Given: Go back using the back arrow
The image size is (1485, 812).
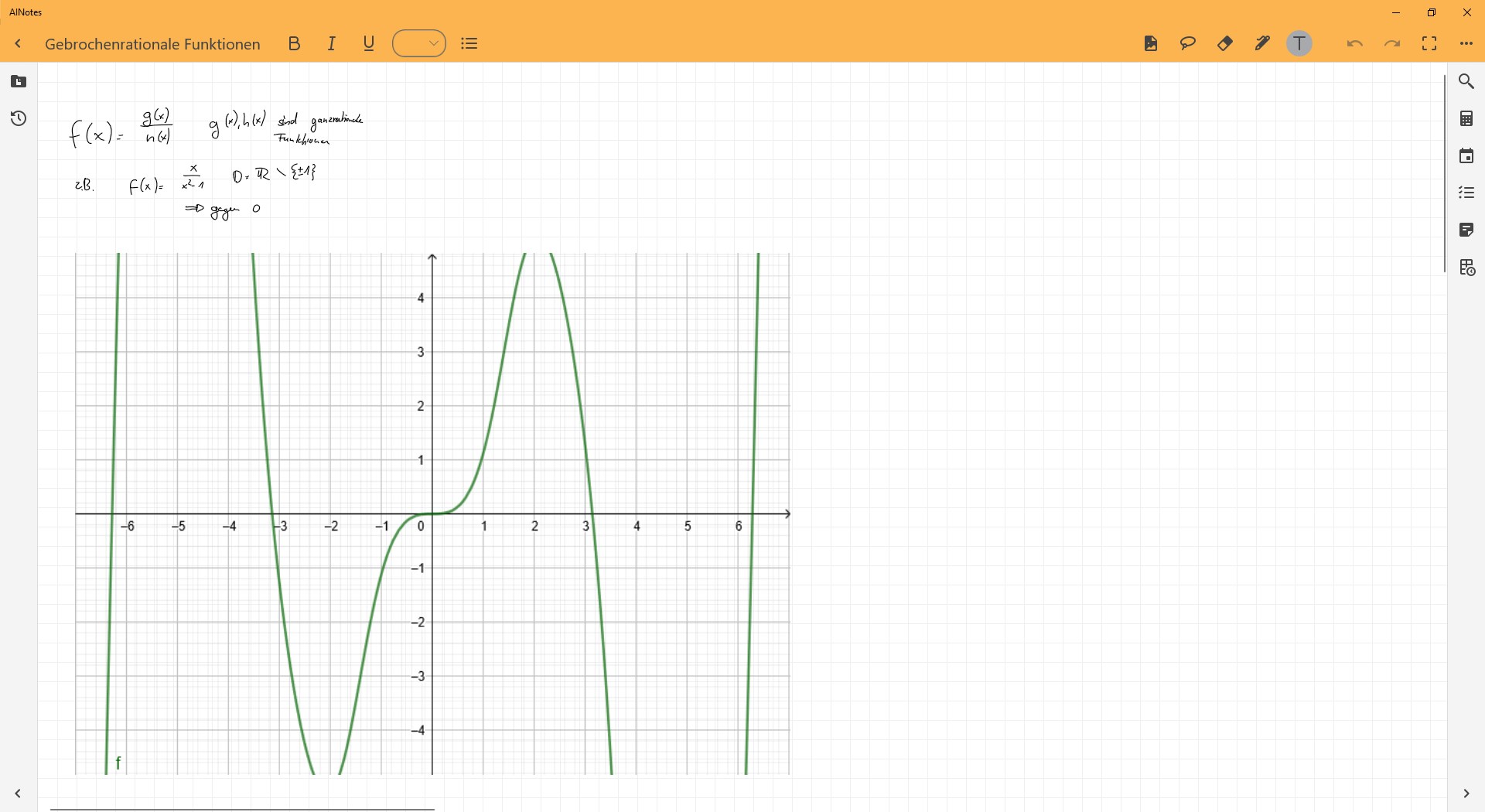Looking at the screenshot, I should coord(18,44).
